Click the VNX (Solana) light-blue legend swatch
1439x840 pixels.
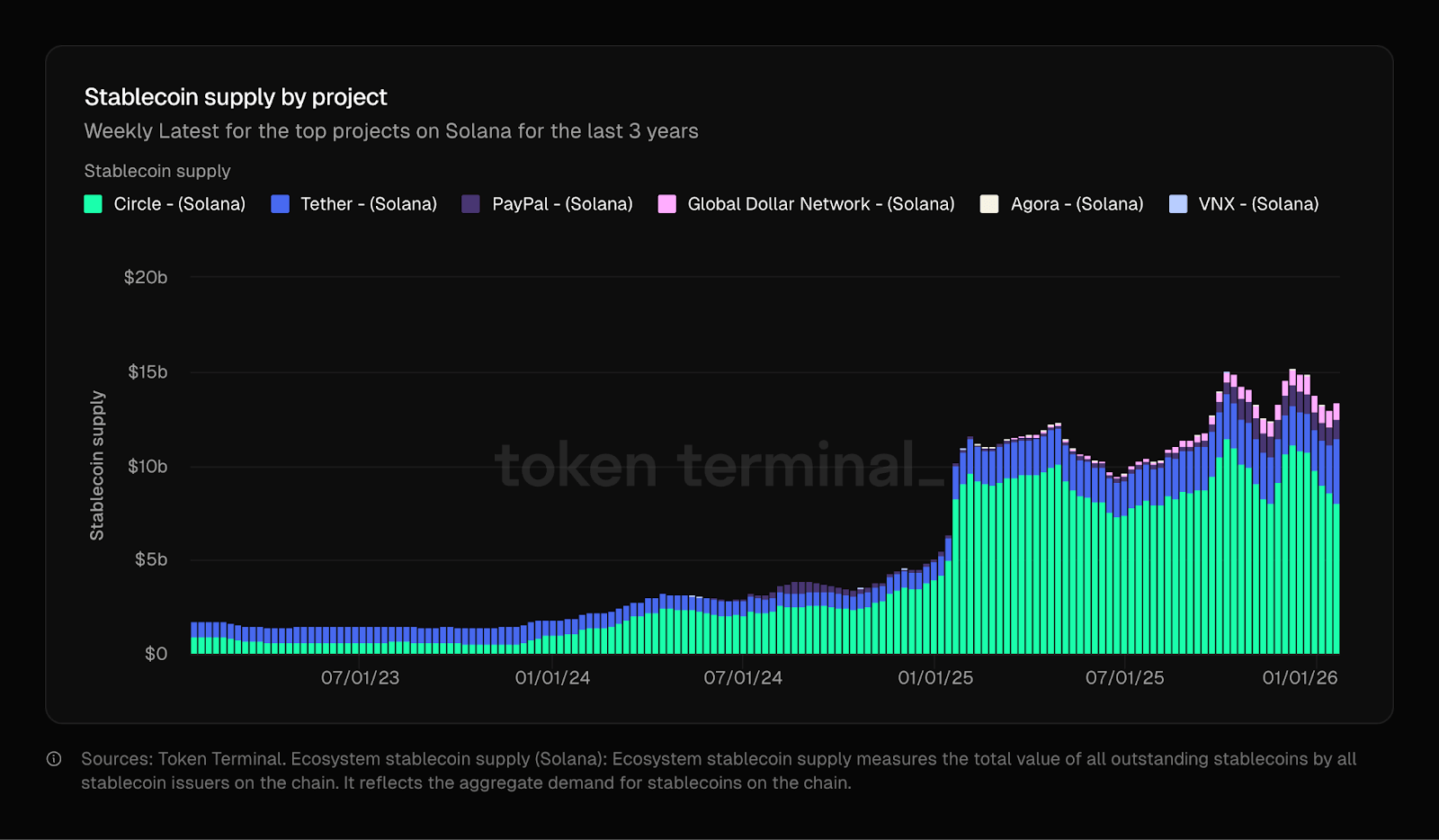(1178, 204)
